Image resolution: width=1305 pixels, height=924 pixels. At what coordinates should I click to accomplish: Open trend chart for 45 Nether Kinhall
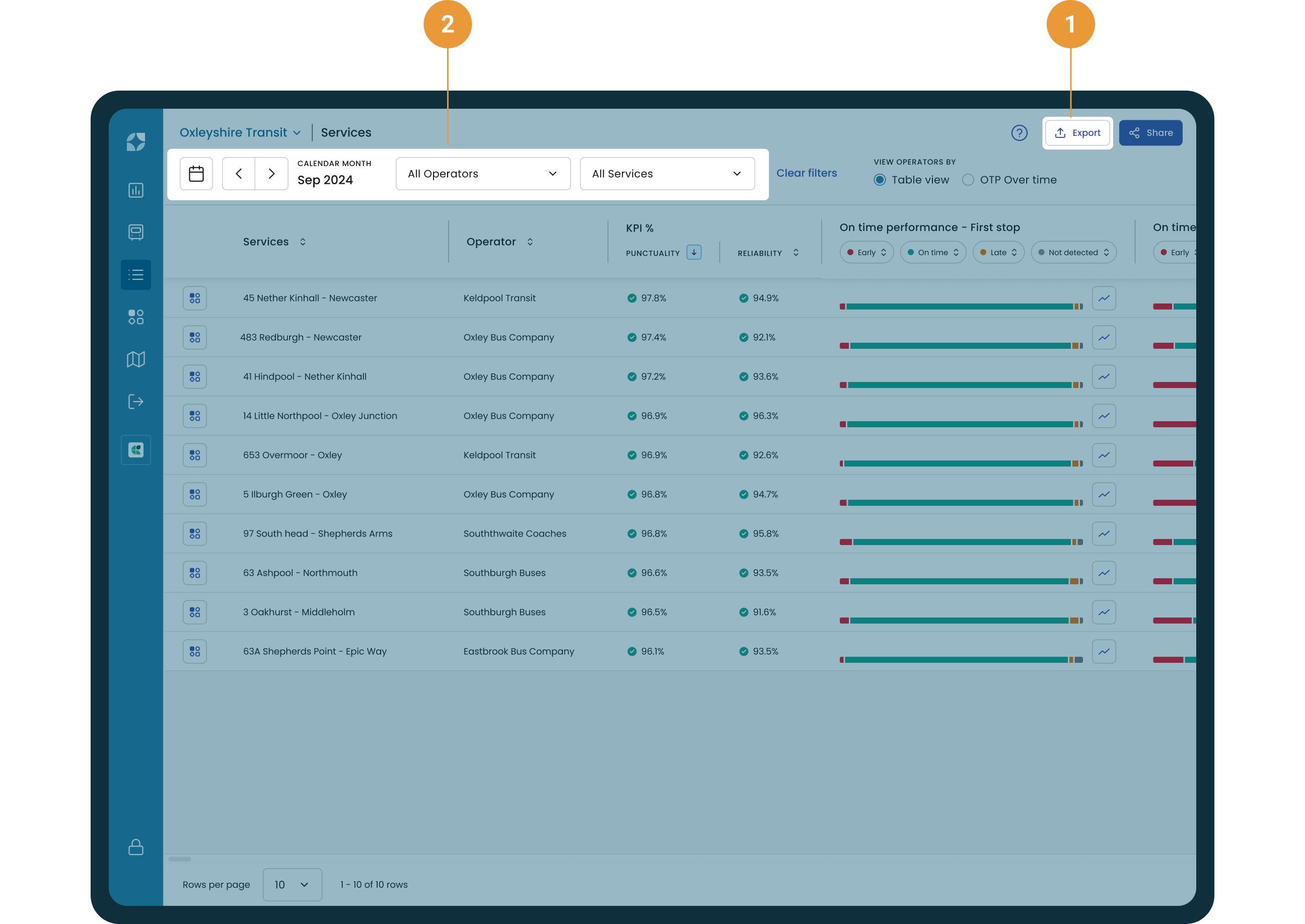coord(1104,298)
